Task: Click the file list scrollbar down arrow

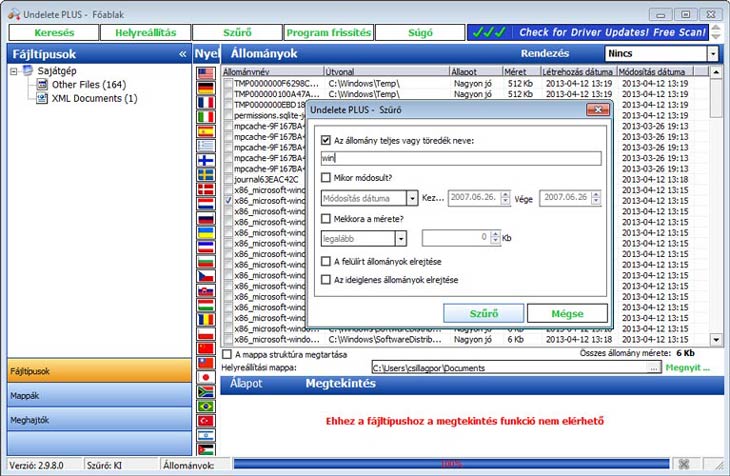Action: (716, 340)
